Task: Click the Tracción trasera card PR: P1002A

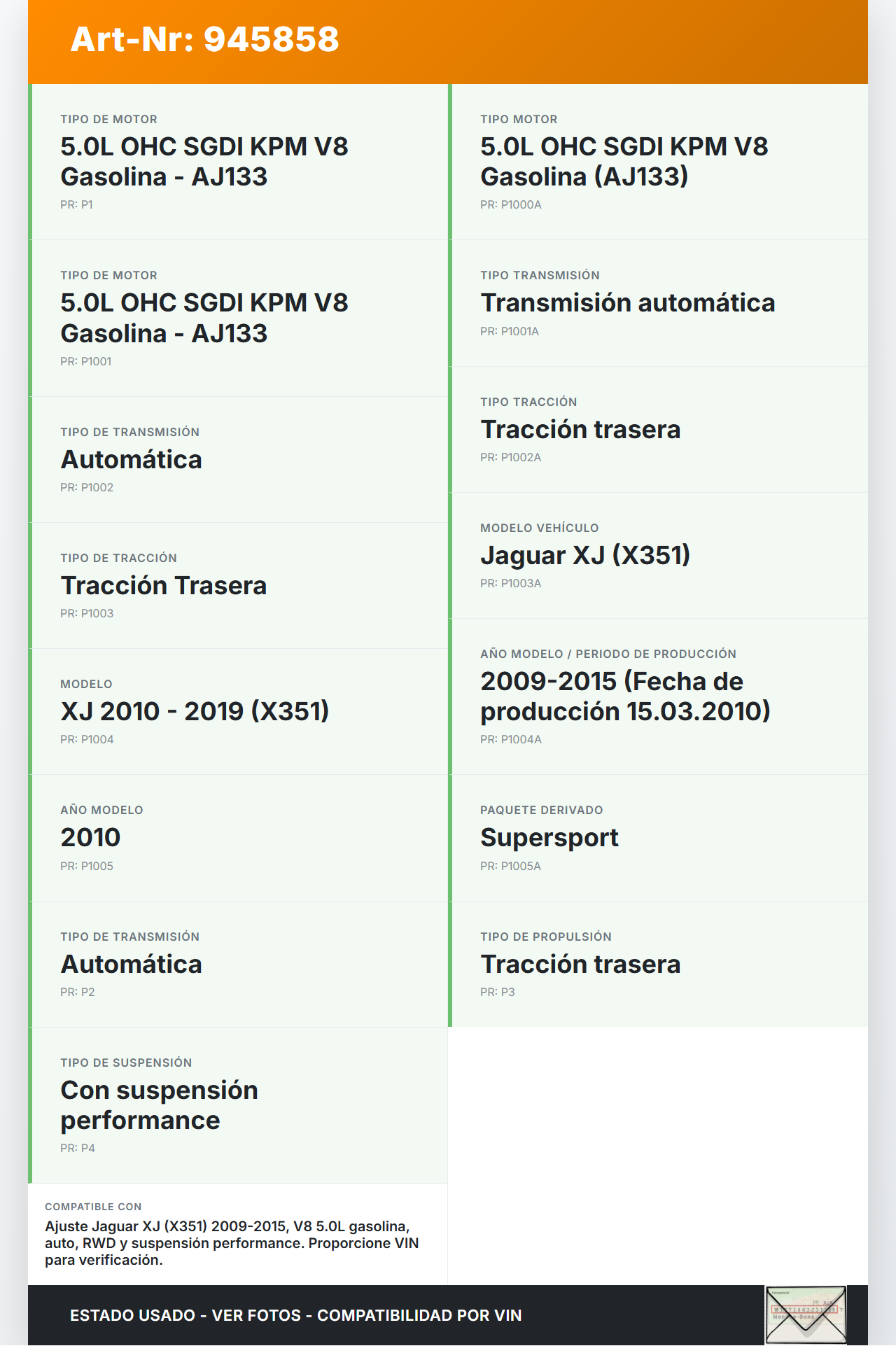Action: click(x=658, y=429)
